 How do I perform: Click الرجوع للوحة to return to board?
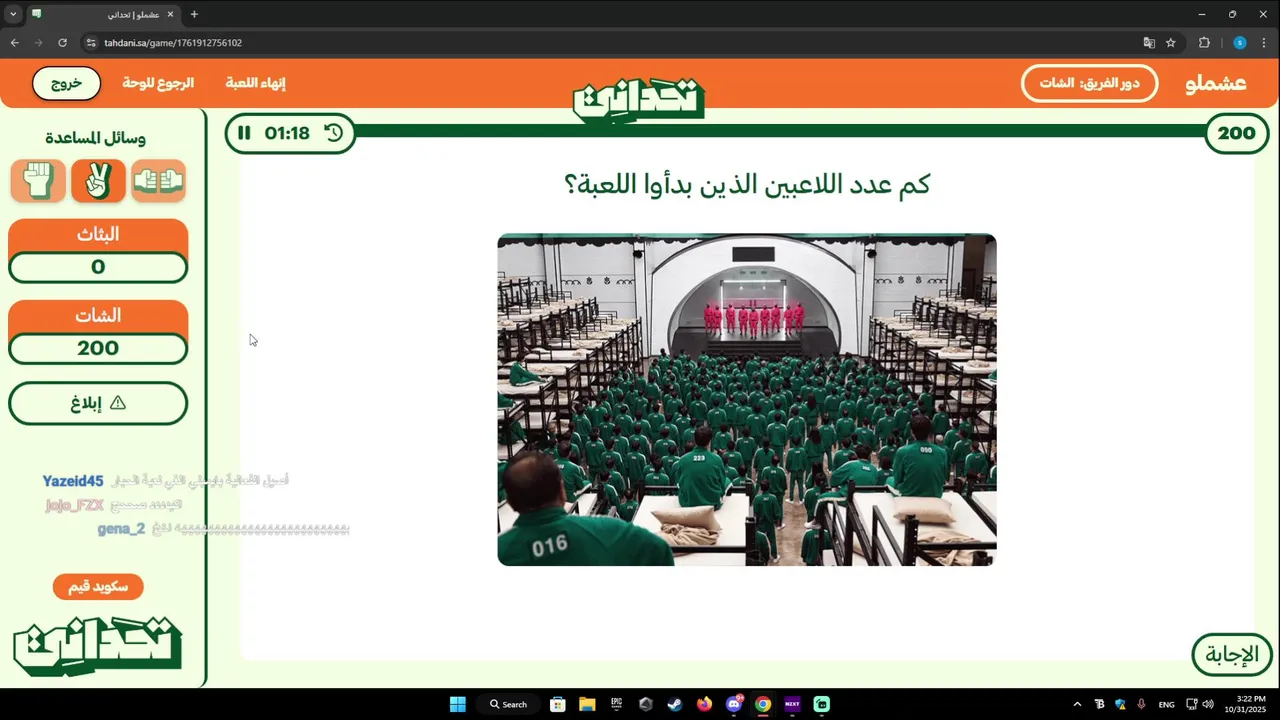click(158, 83)
